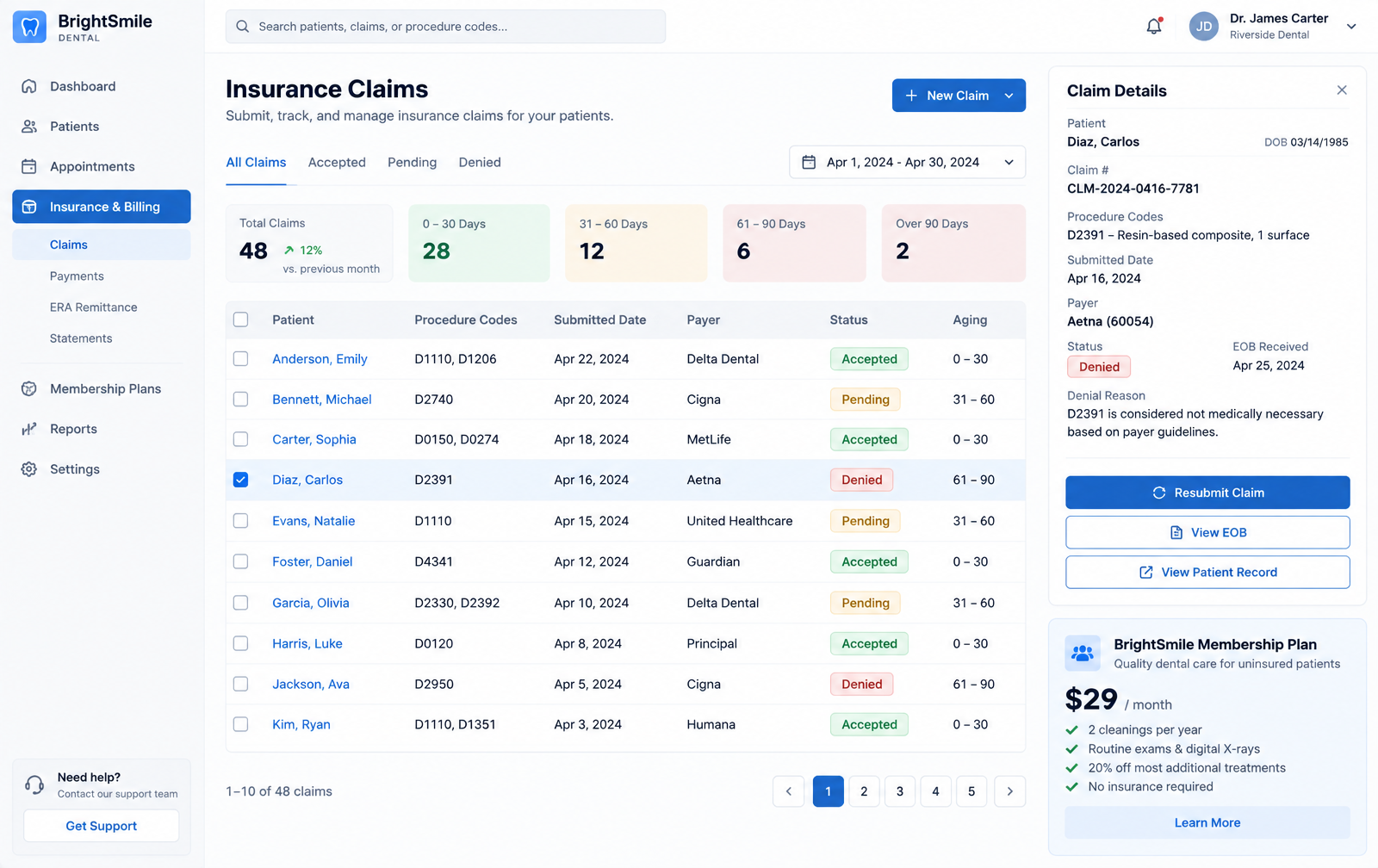
Task: Open the Apr 2024 date range dropdown
Action: click(908, 162)
